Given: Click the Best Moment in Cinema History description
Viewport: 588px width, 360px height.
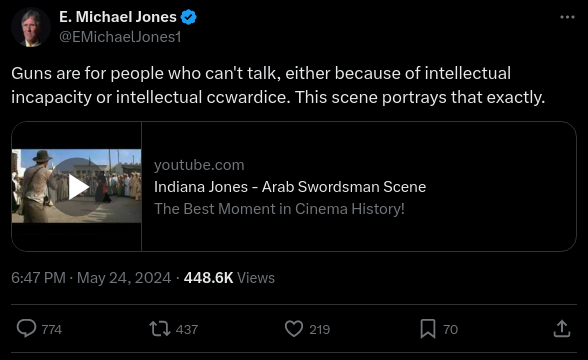Looking at the screenshot, I should 279,209.
